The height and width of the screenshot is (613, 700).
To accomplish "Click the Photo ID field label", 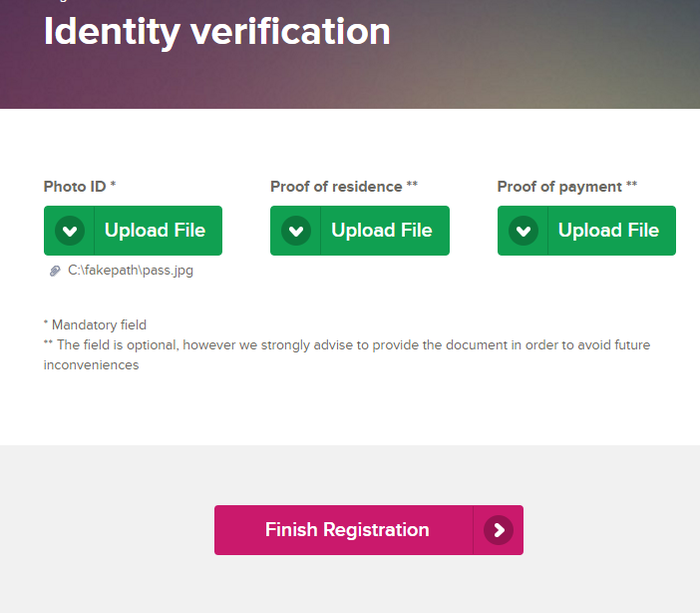I will click(x=75, y=186).
